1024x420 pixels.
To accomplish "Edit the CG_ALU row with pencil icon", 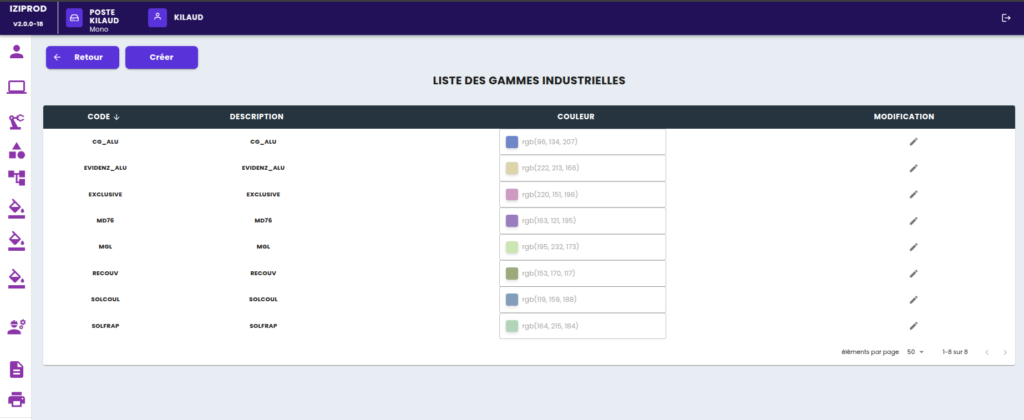I will tap(914, 142).
